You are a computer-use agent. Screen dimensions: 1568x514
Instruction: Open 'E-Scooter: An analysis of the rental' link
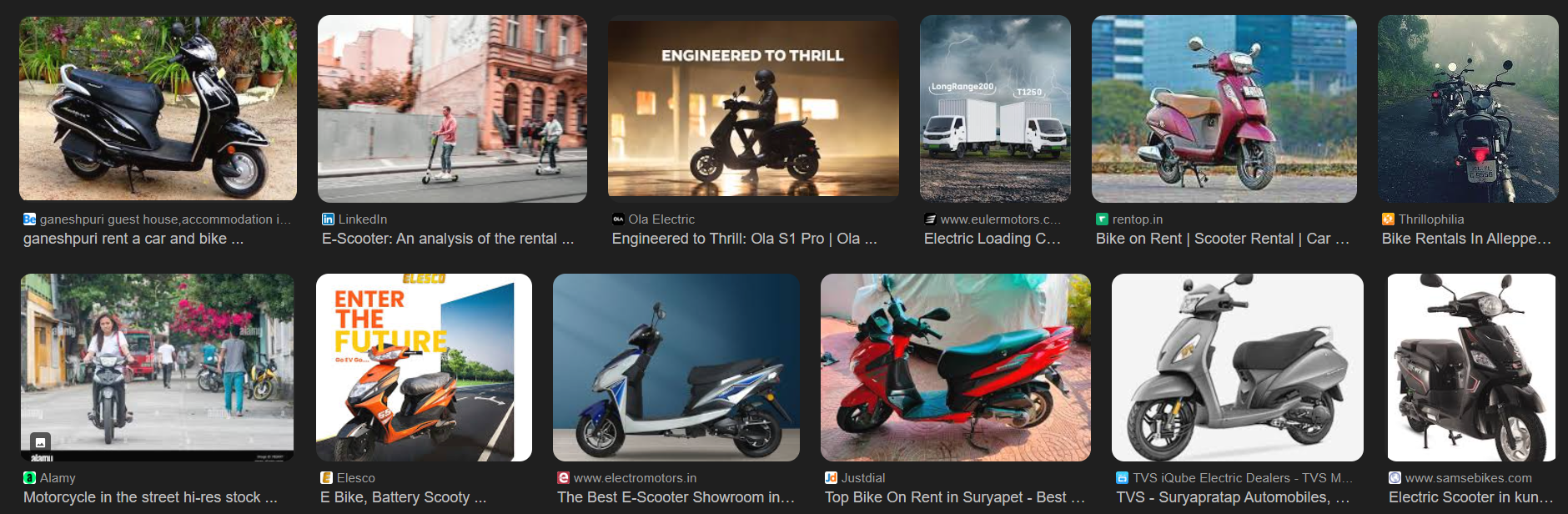(448, 239)
